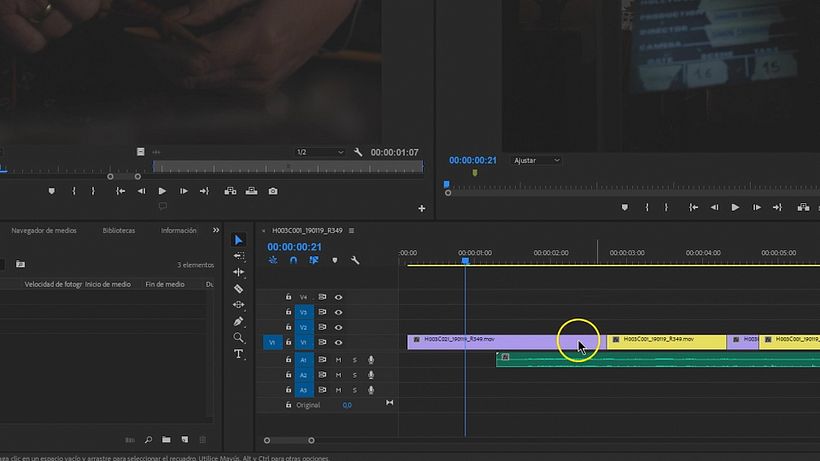The image size is (820, 461).
Task: Select the Type text tool
Action: tap(238, 354)
